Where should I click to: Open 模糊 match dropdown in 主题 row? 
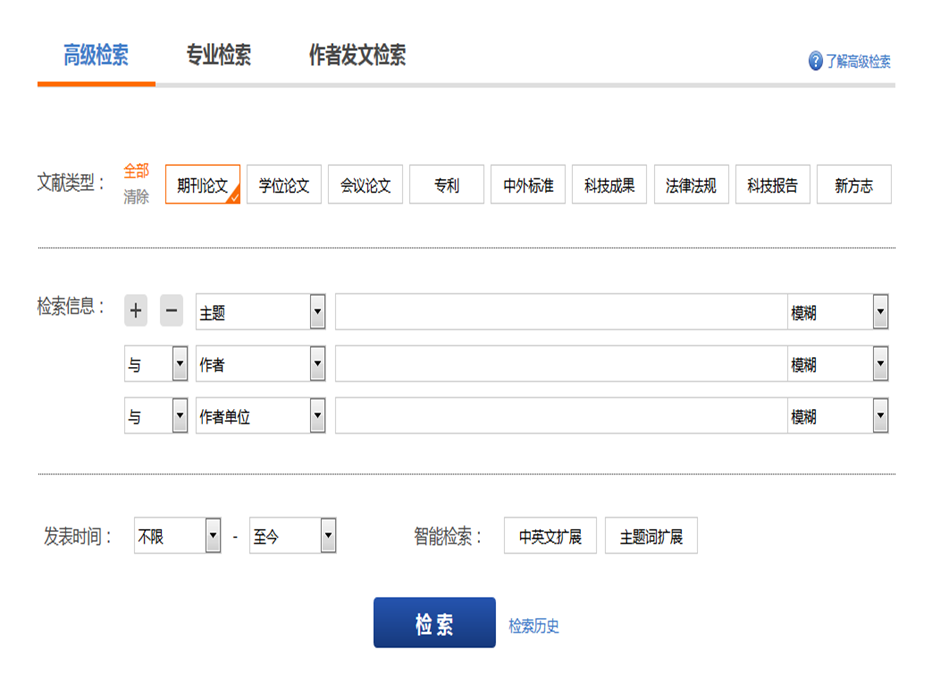pyautogui.click(x=838, y=312)
